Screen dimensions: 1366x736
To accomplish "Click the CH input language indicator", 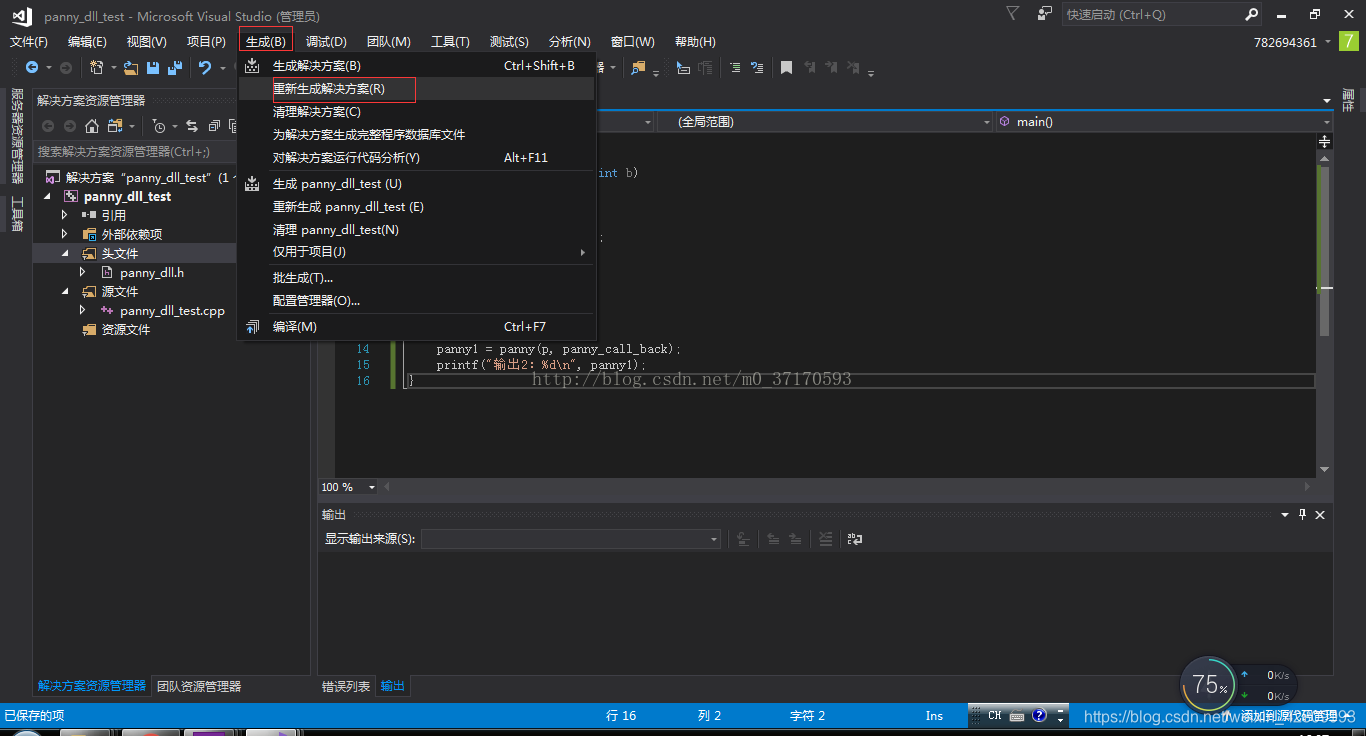I will click(995, 715).
